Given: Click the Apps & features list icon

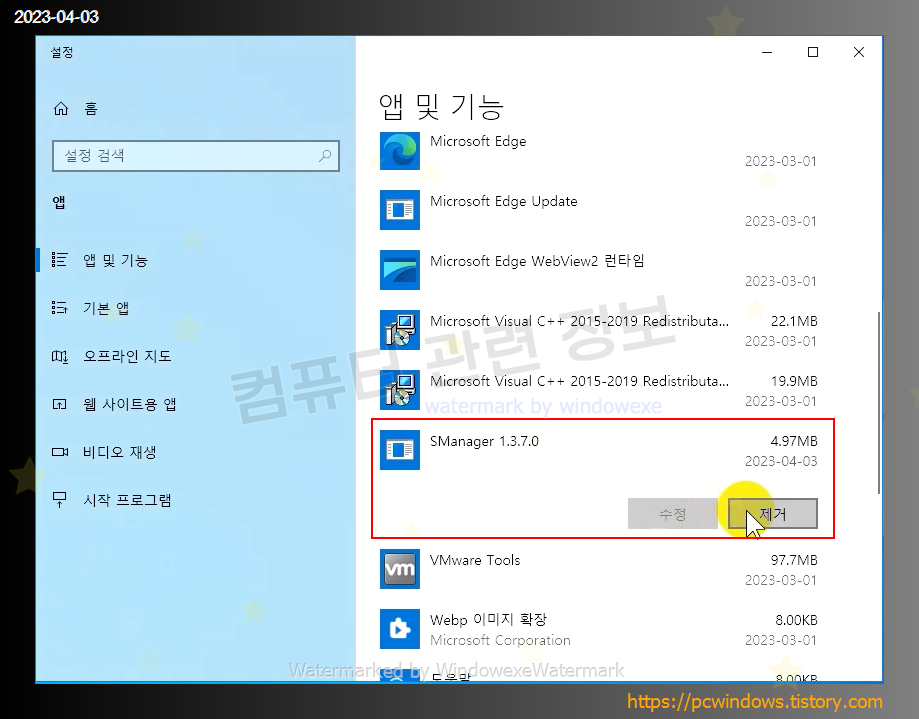Looking at the screenshot, I should 59,260.
